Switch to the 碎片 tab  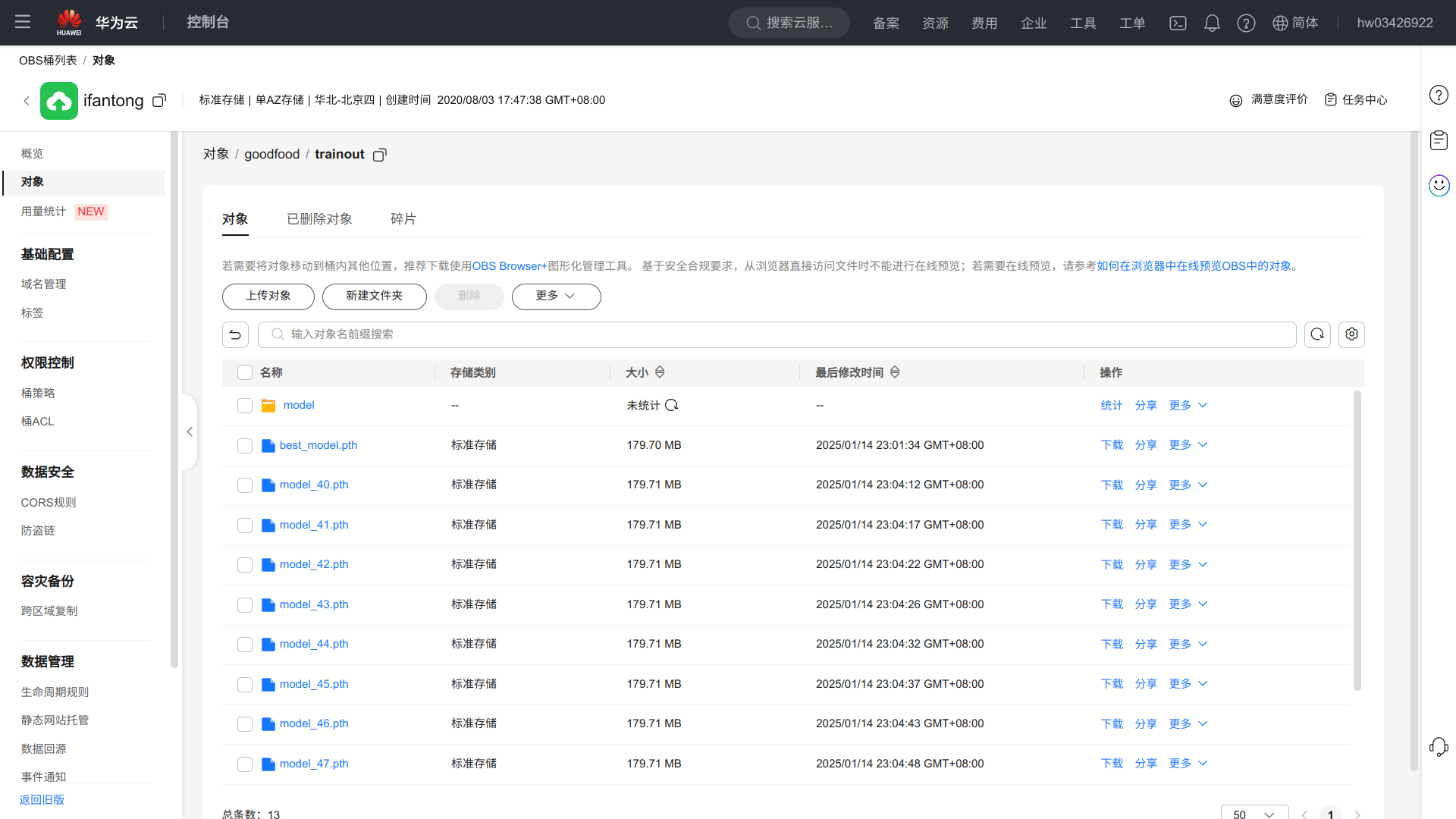(403, 219)
